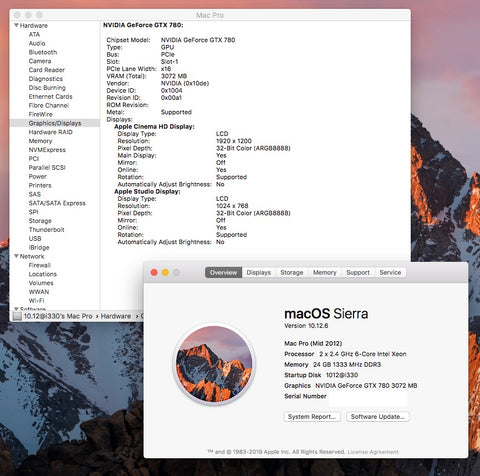Click the 1024 x 768 resolution value

(x=232, y=206)
